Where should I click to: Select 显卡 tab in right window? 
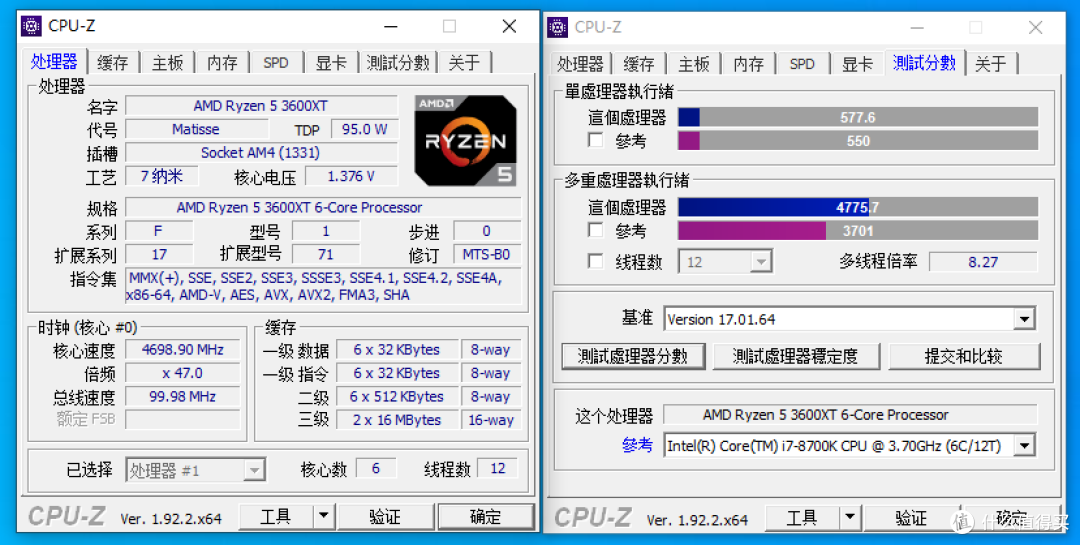click(x=857, y=64)
